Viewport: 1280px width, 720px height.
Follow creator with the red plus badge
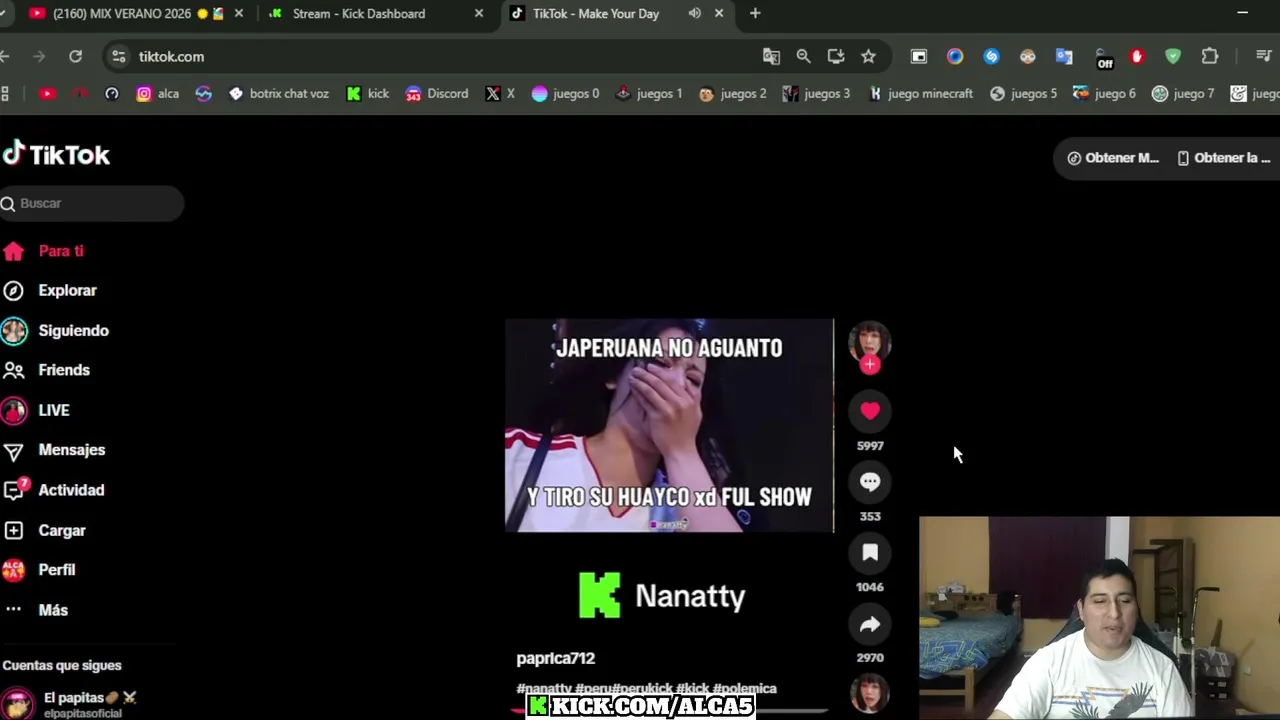coord(870,365)
